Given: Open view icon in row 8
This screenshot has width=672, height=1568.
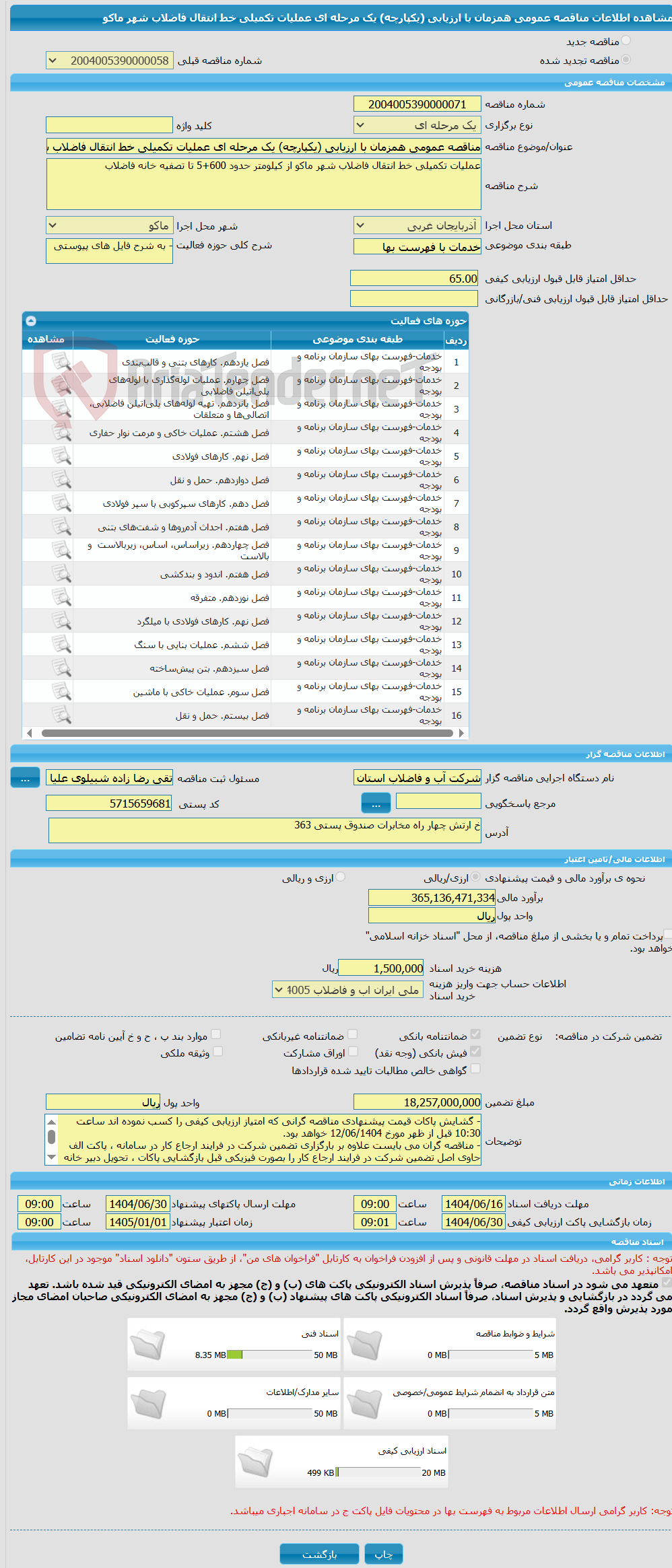Looking at the screenshot, I should pyautogui.click(x=61, y=527).
